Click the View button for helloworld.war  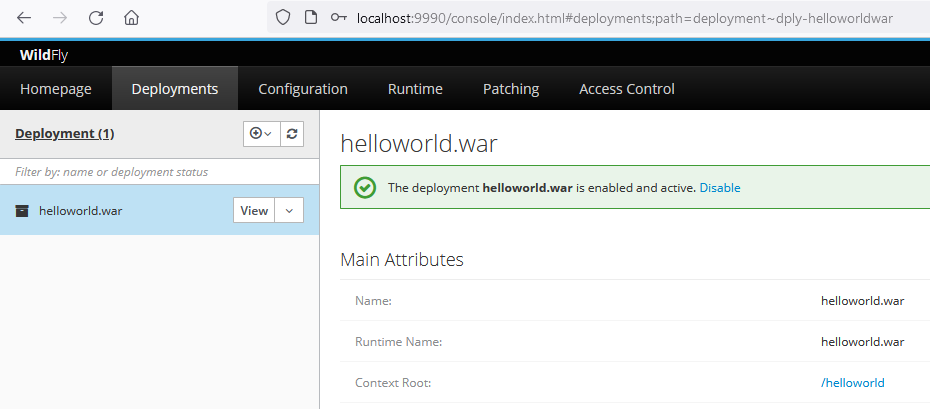(254, 210)
